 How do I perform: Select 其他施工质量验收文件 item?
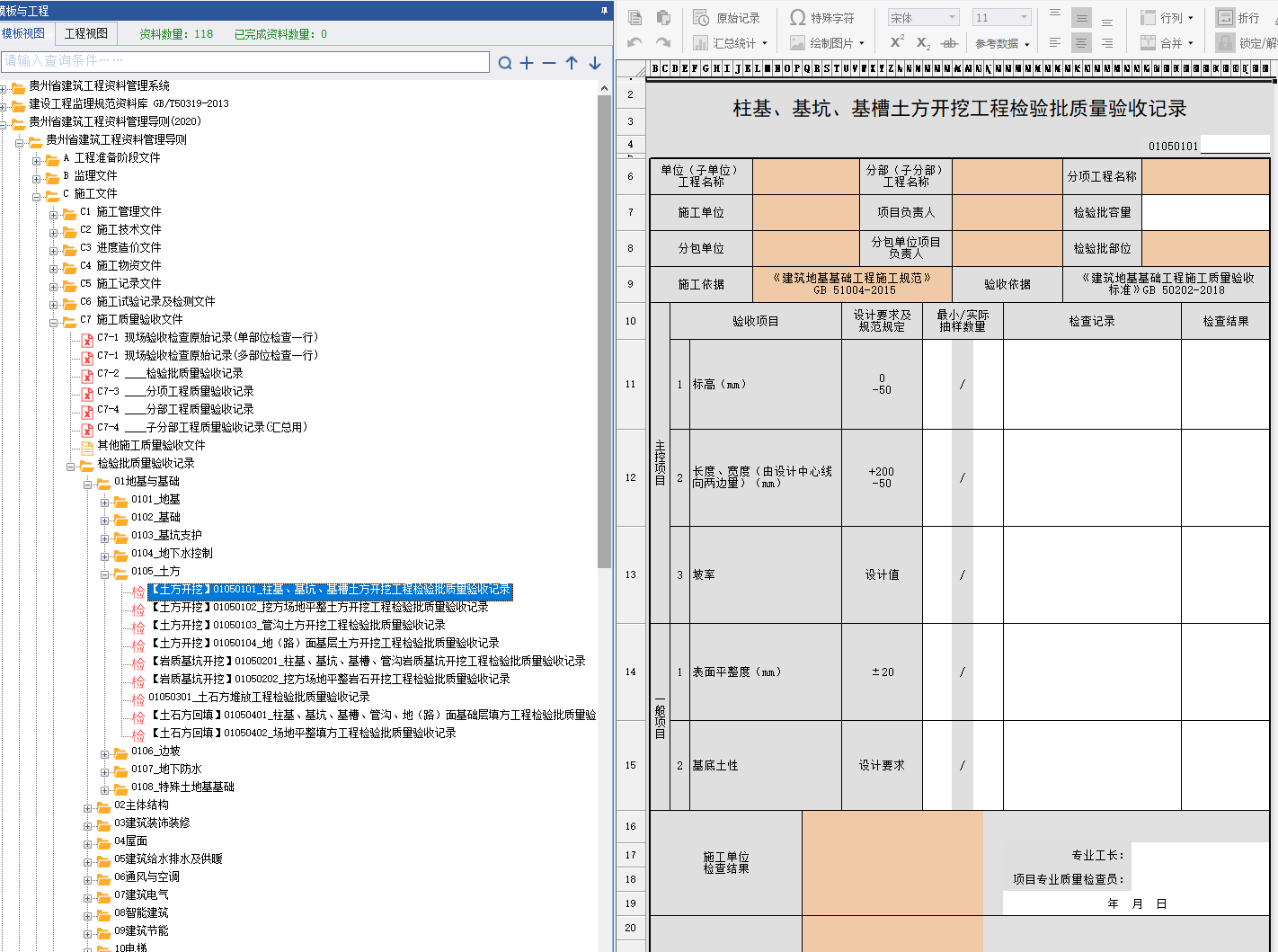pyautogui.click(x=151, y=445)
